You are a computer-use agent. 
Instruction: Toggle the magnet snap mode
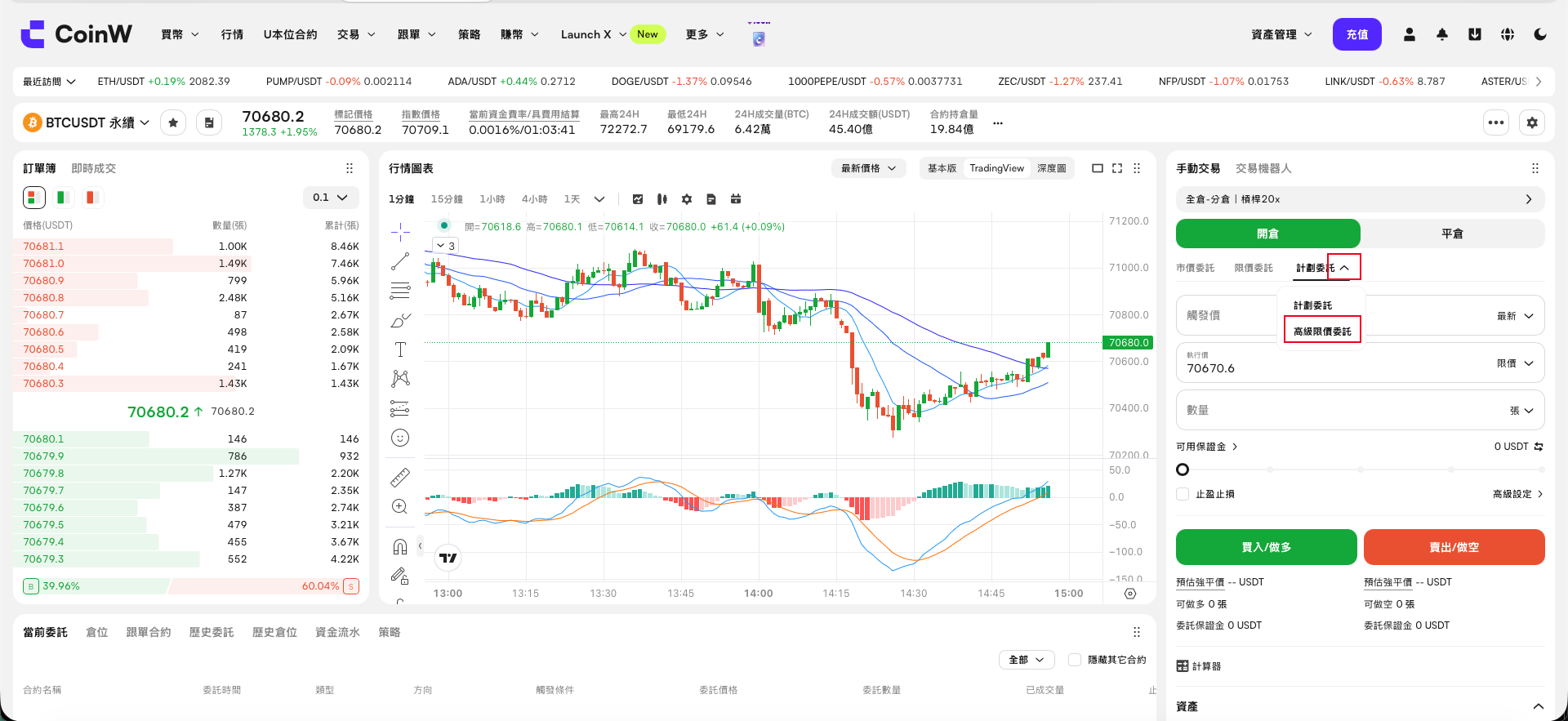[400, 546]
